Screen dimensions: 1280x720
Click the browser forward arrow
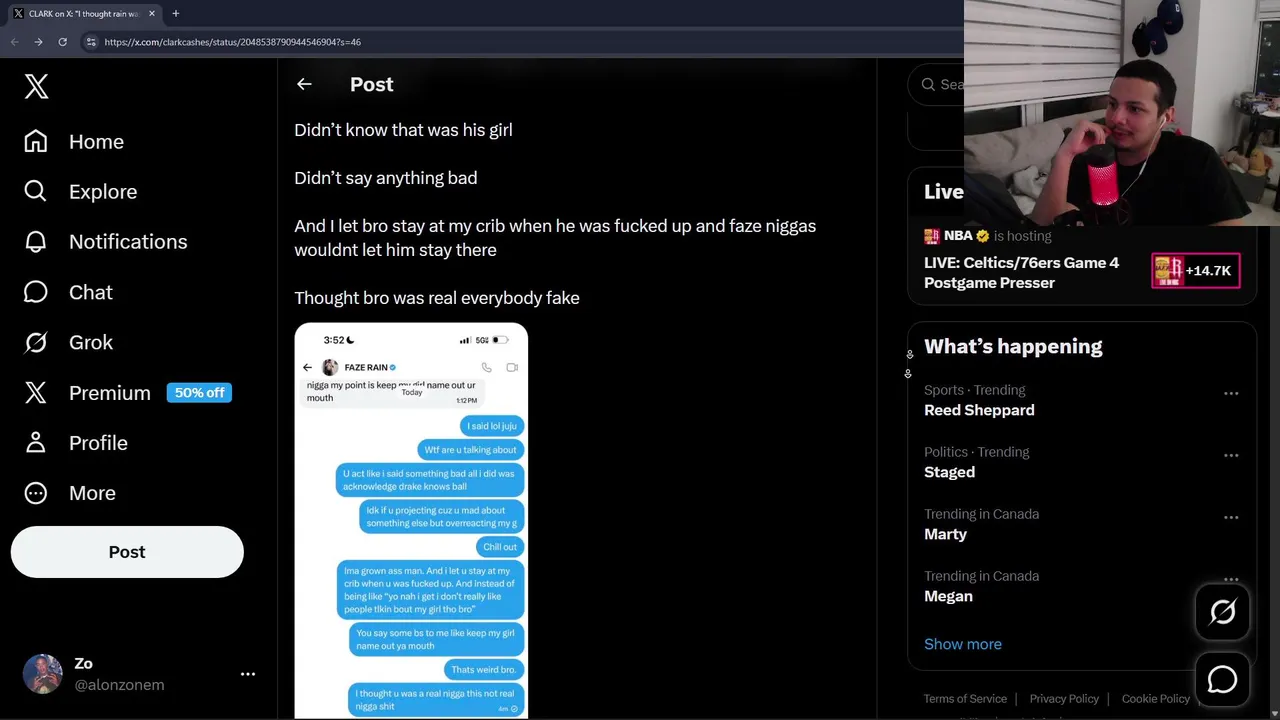(38, 42)
